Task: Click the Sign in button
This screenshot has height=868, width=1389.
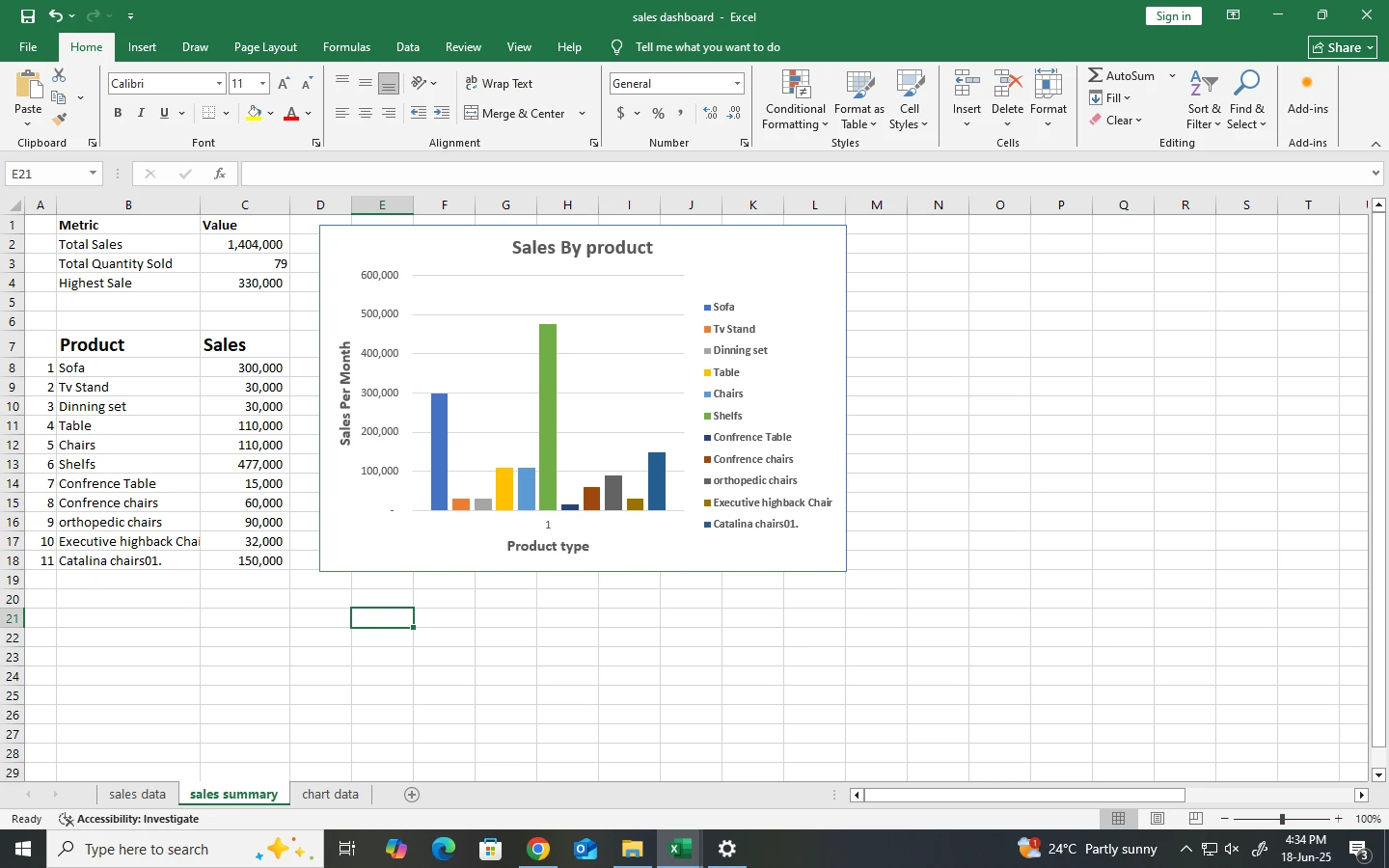Action: [x=1173, y=16]
